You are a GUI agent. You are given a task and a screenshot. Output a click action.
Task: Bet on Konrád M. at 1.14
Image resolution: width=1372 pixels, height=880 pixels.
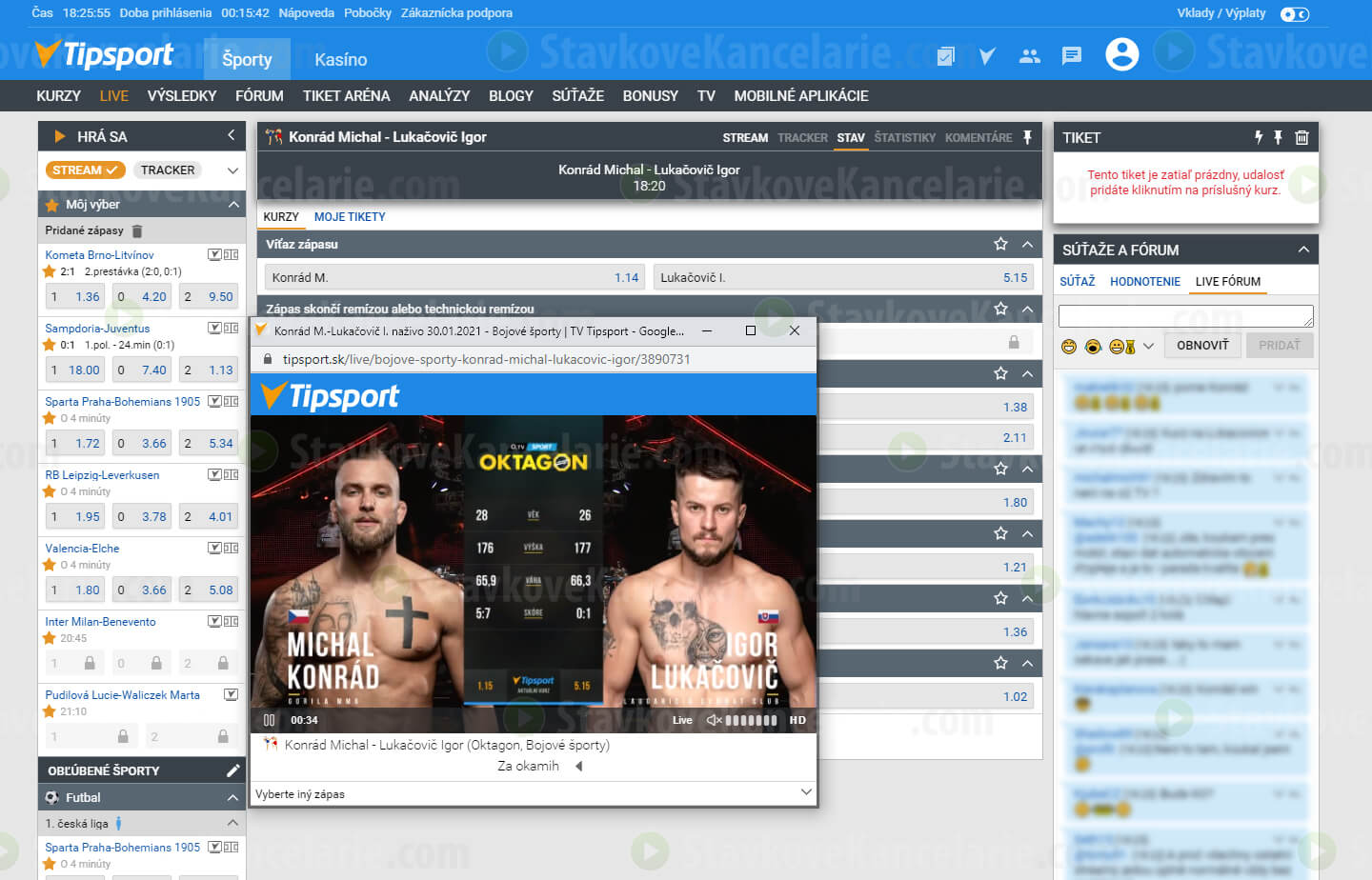(x=455, y=277)
